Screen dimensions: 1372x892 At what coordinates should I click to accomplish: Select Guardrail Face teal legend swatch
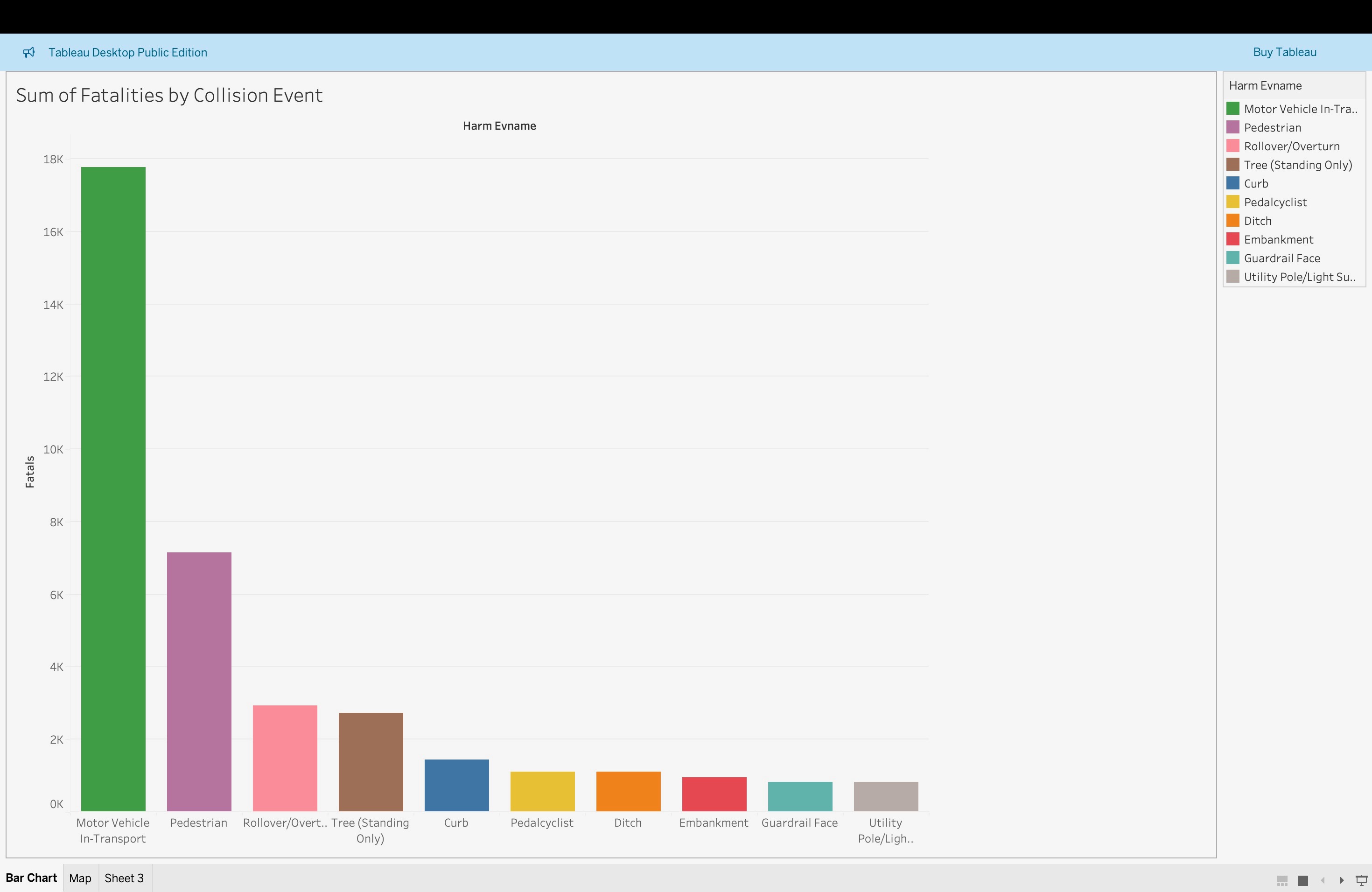[1232, 258]
